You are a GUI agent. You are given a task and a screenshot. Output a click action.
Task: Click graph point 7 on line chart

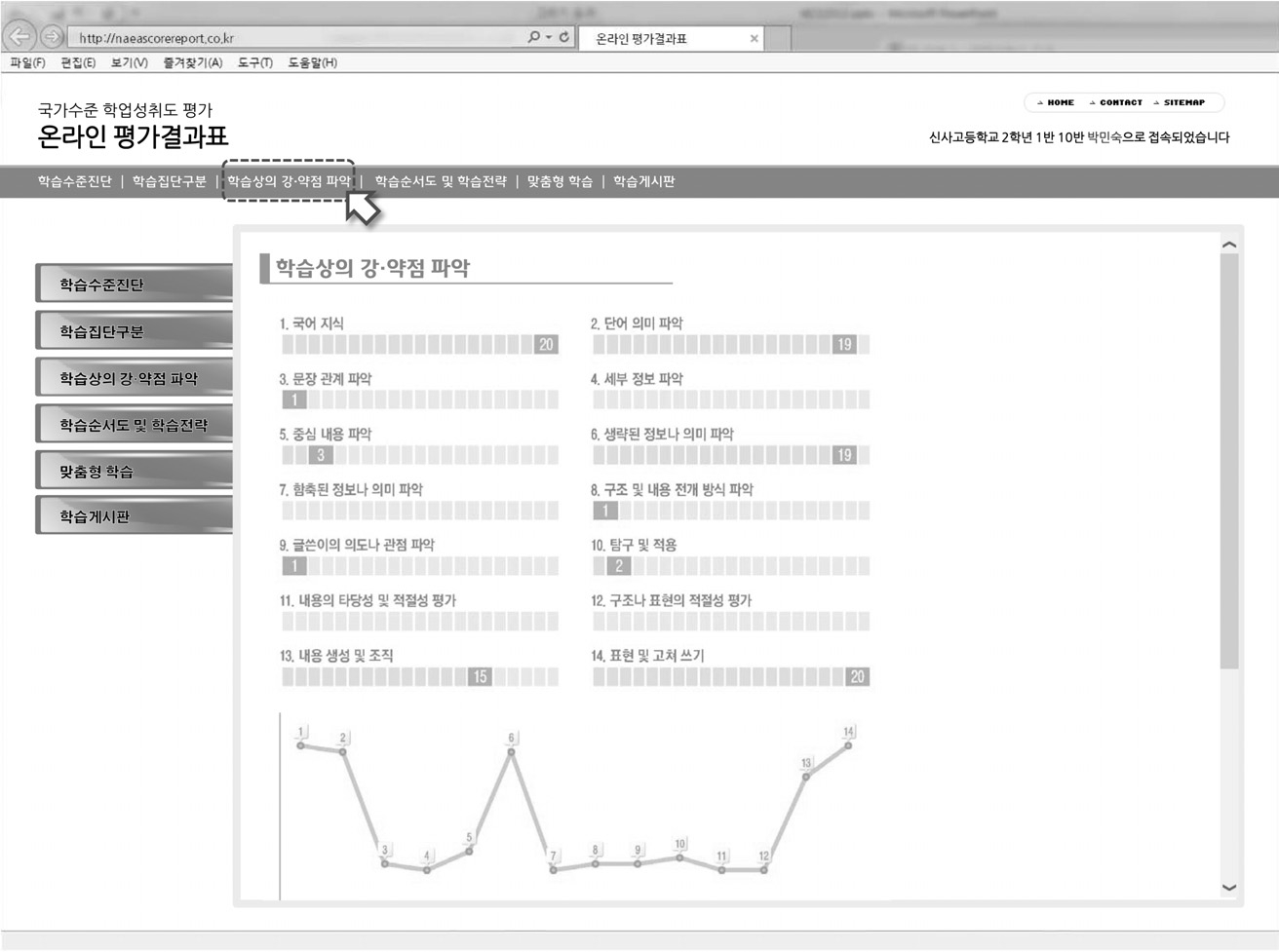553,869
